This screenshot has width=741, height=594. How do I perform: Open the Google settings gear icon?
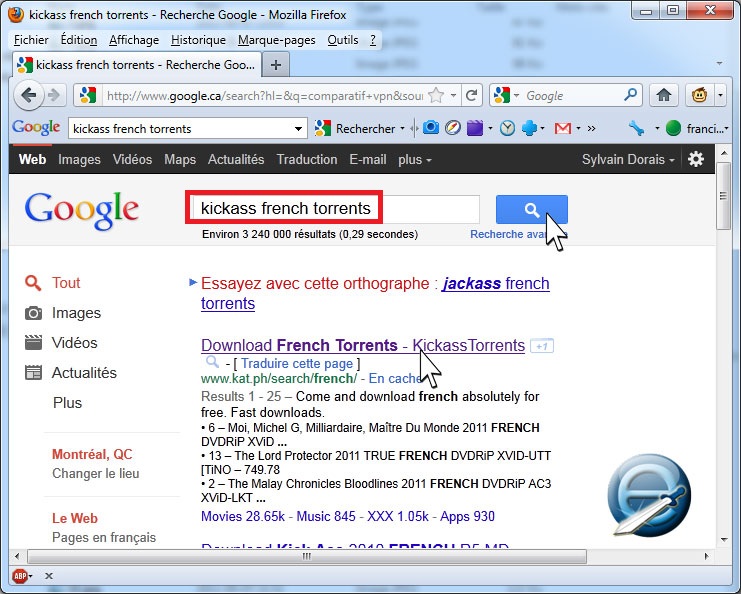tap(696, 159)
